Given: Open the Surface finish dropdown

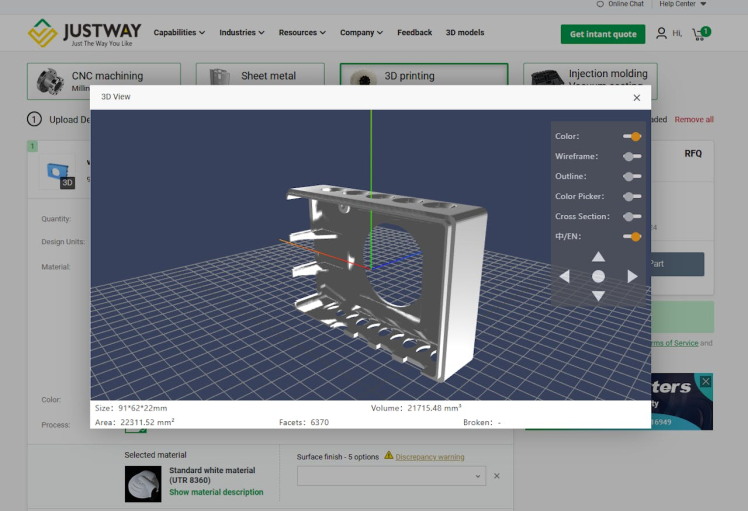Looking at the screenshot, I should tap(391, 477).
